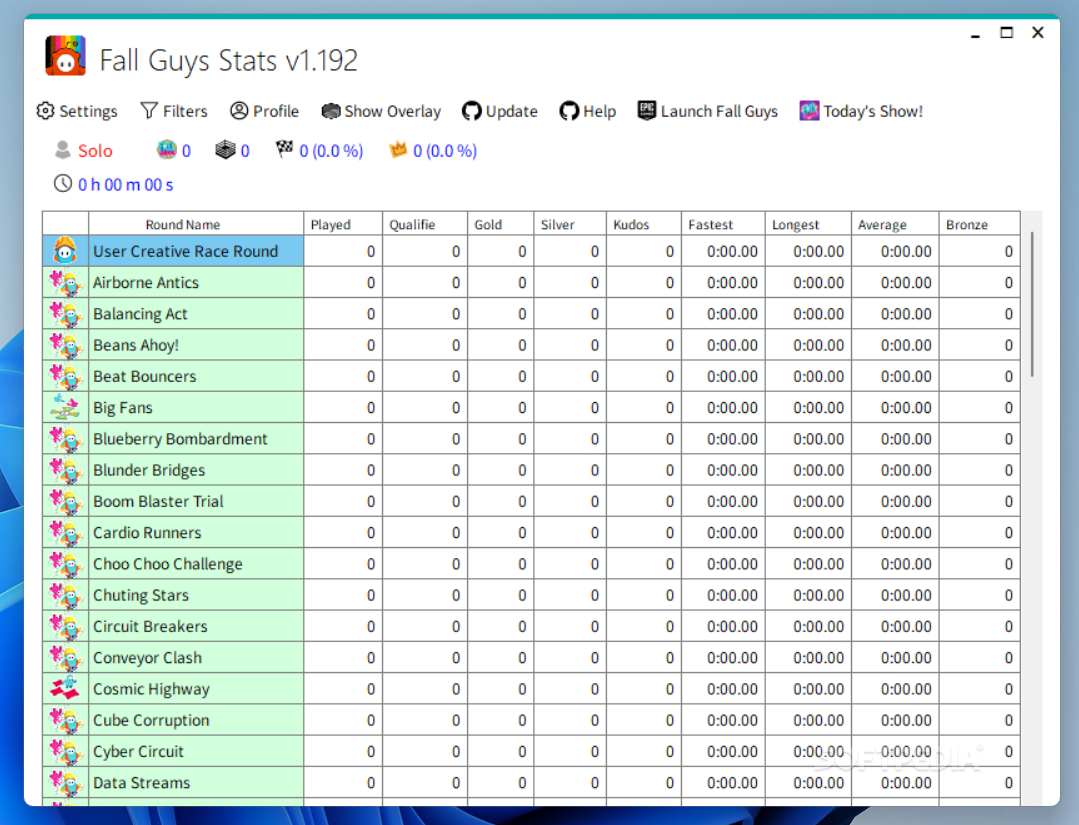This screenshot has height=825, width=1079.
Task: Open the Help menu item
Action: [x=588, y=111]
